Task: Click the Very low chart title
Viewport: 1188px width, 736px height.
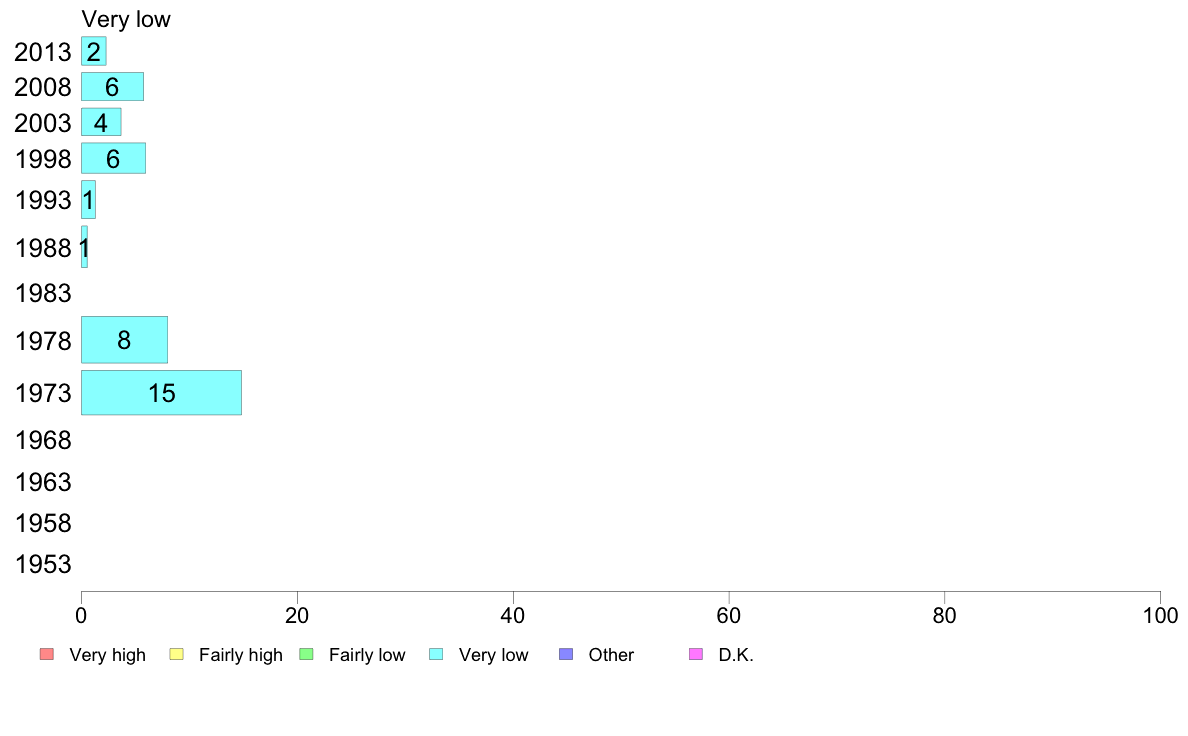Action: tap(126, 19)
